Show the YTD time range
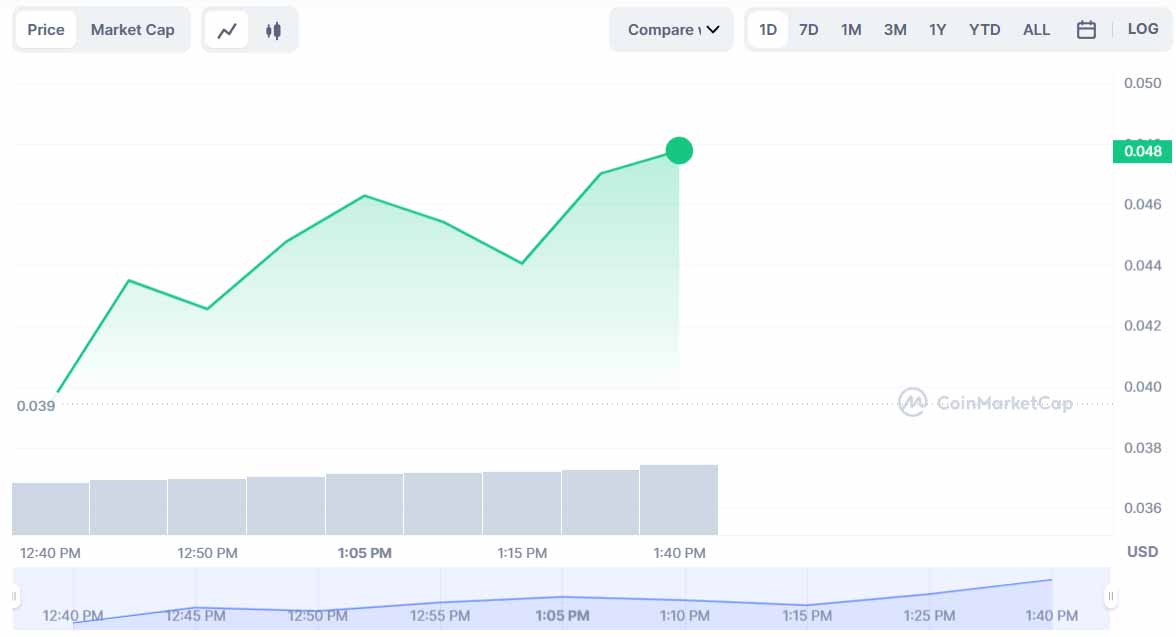Image resolution: width=1176 pixels, height=637 pixels. pos(984,30)
